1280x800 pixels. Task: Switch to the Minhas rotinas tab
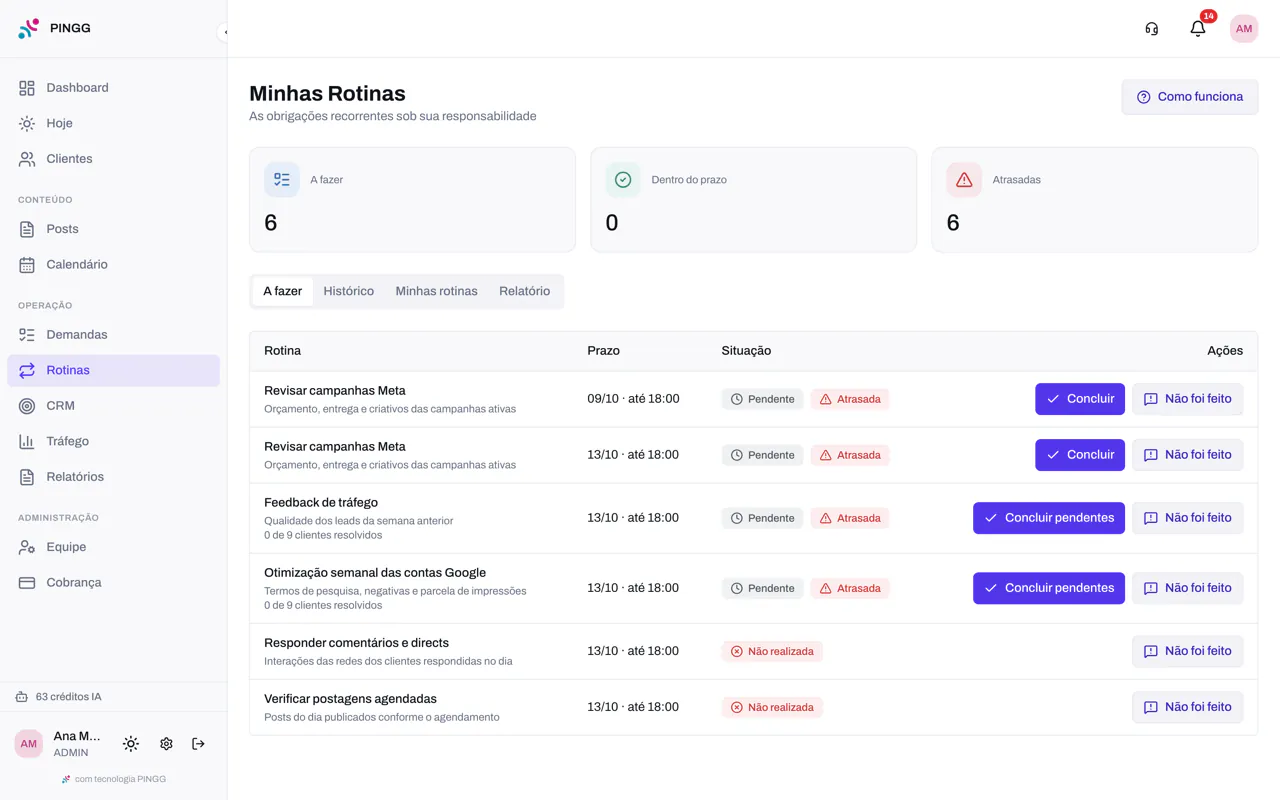point(437,291)
